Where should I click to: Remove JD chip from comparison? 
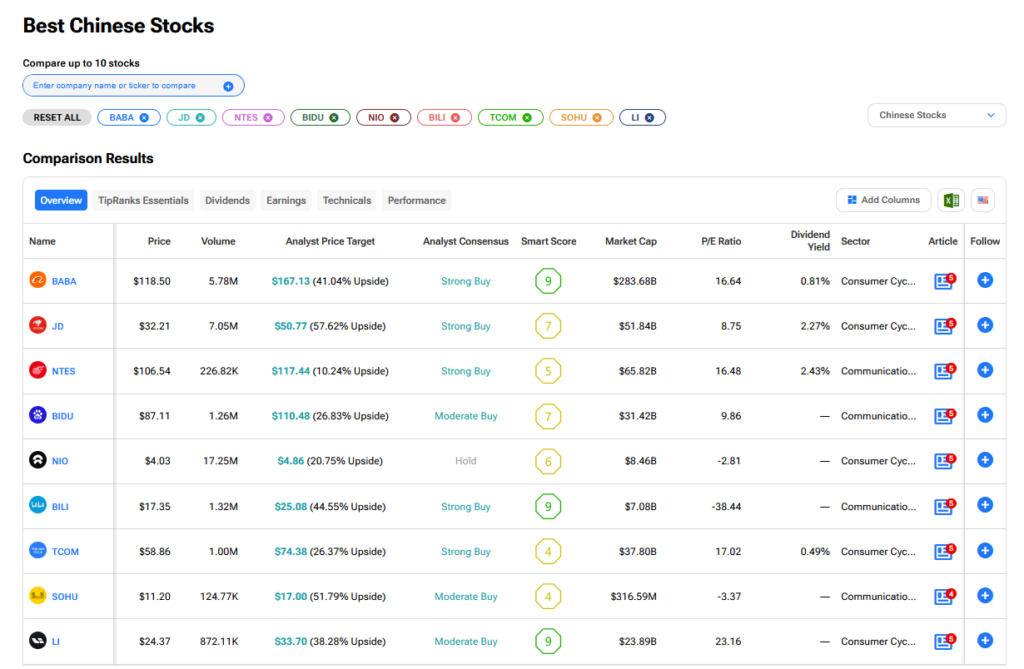point(200,118)
